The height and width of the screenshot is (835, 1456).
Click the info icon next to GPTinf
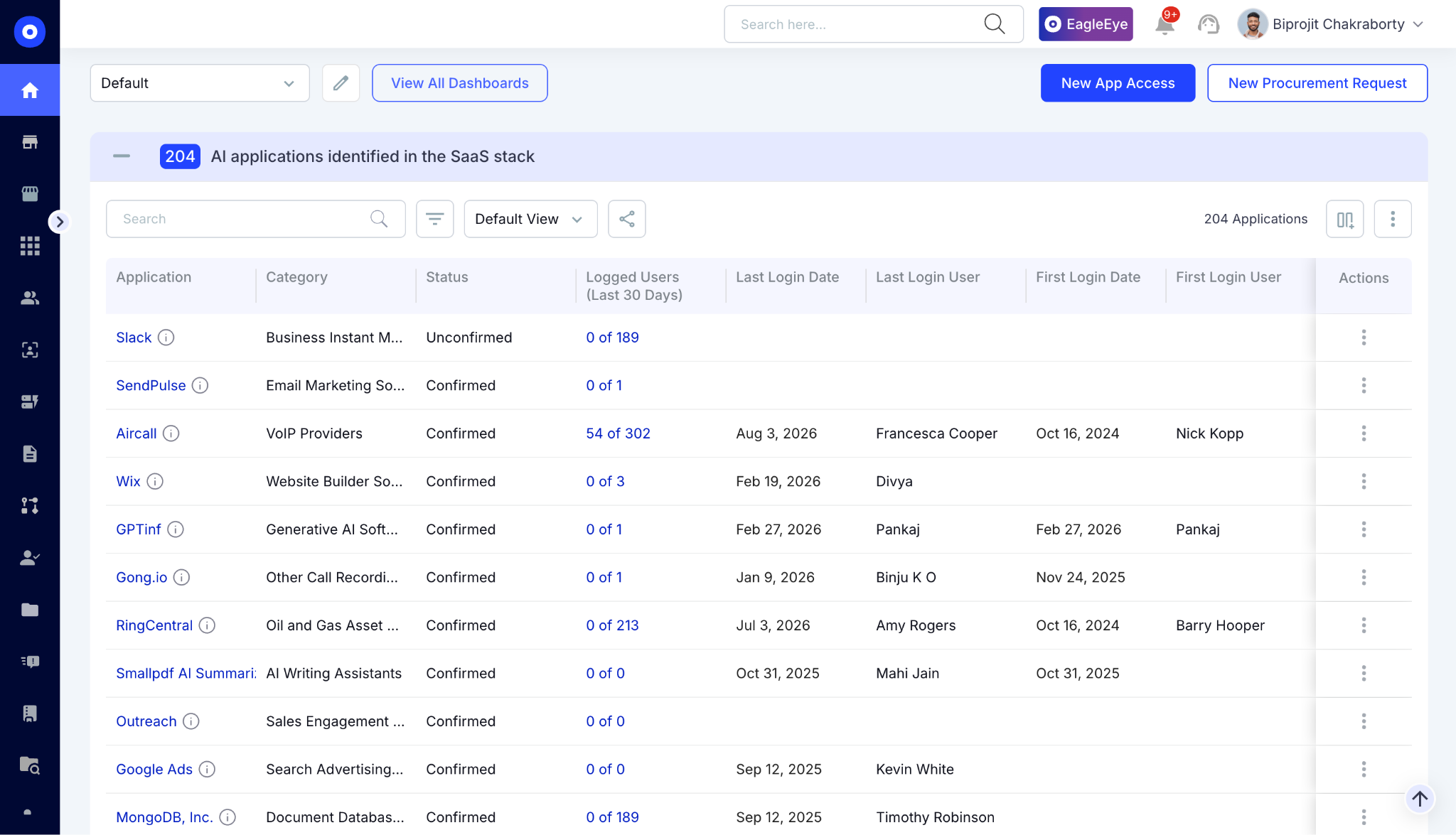click(x=176, y=529)
